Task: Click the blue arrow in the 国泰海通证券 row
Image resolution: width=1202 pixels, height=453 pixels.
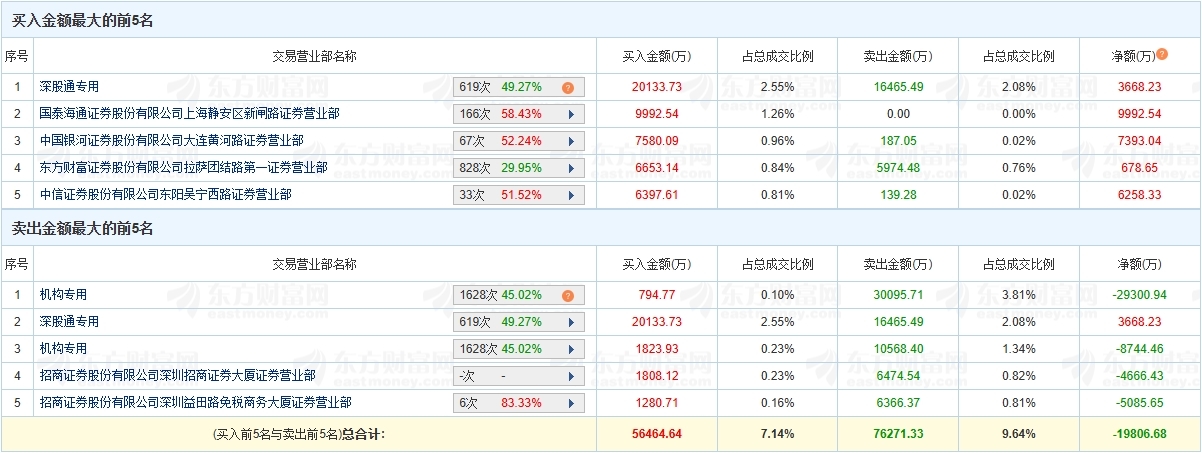Action: [x=571, y=114]
